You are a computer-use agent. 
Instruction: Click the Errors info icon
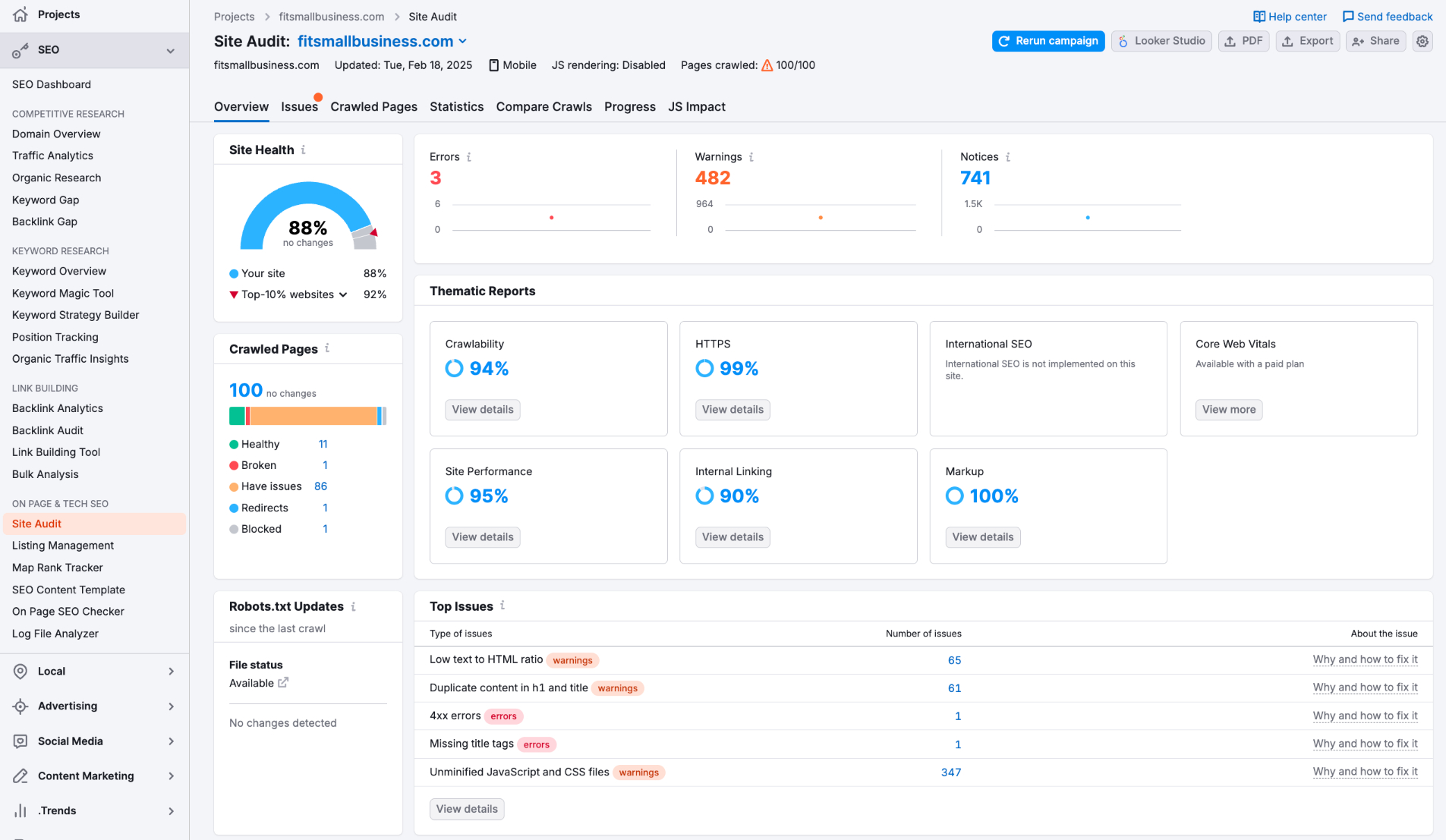pos(468,157)
